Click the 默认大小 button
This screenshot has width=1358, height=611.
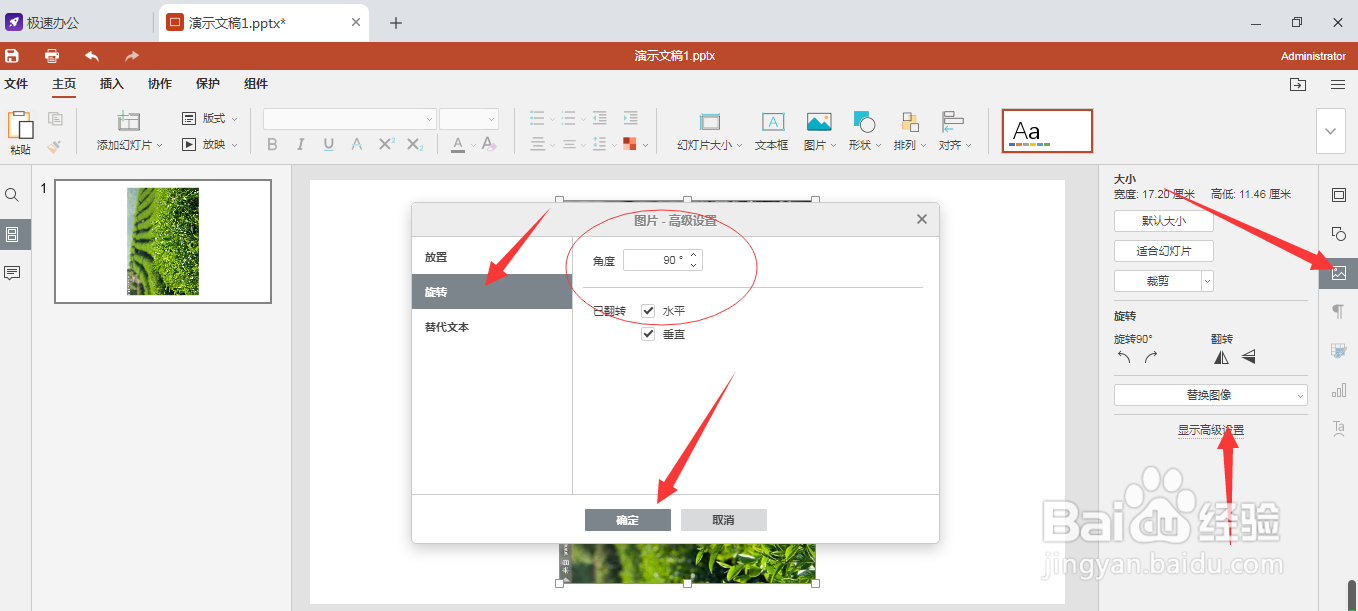pyautogui.click(x=1164, y=221)
